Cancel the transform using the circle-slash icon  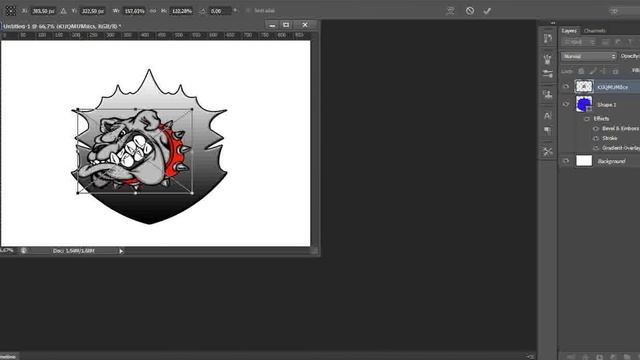pyautogui.click(x=470, y=11)
